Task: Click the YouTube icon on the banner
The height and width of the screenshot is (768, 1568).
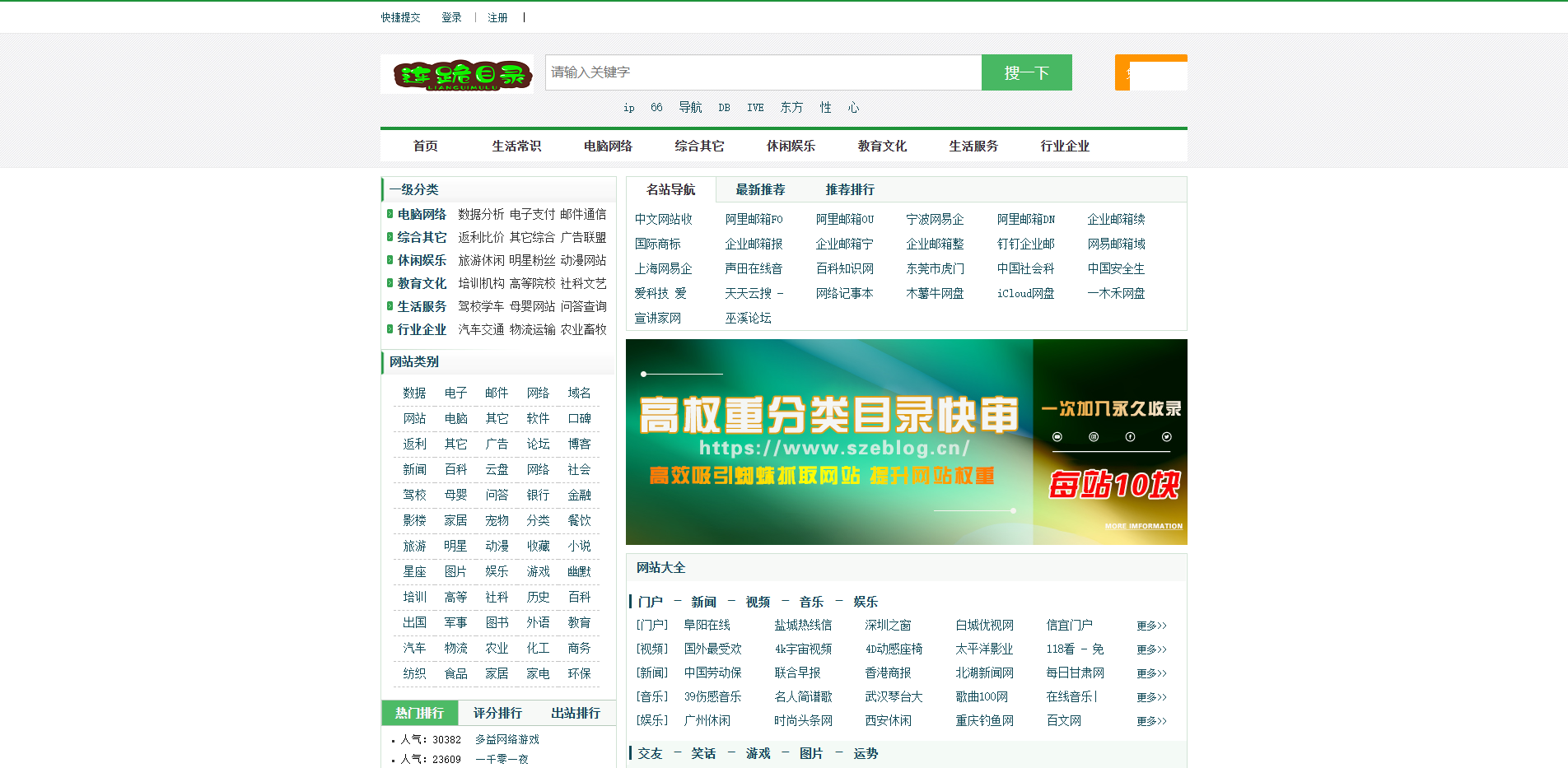Action: [1057, 437]
